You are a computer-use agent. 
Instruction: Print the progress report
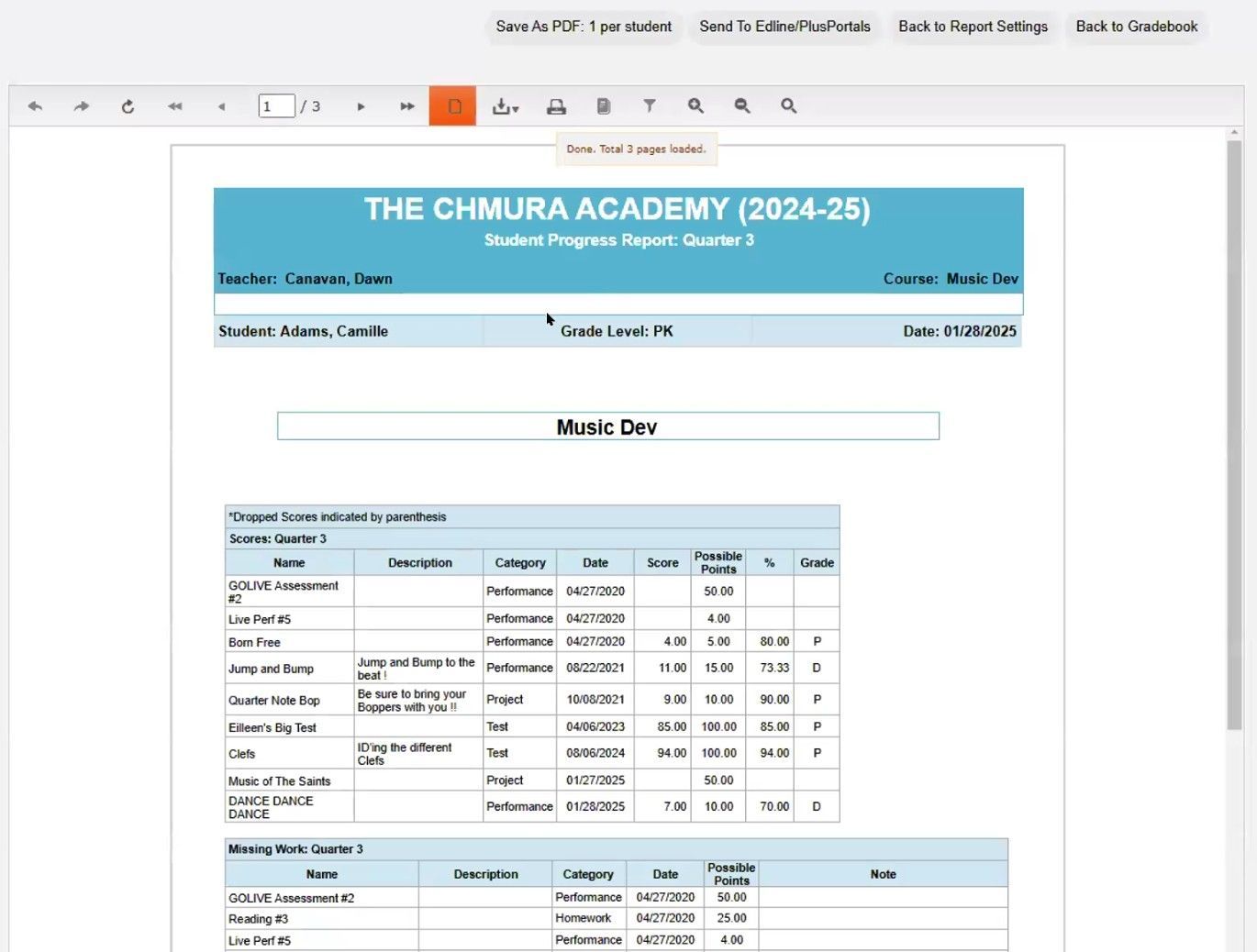point(556,105)
